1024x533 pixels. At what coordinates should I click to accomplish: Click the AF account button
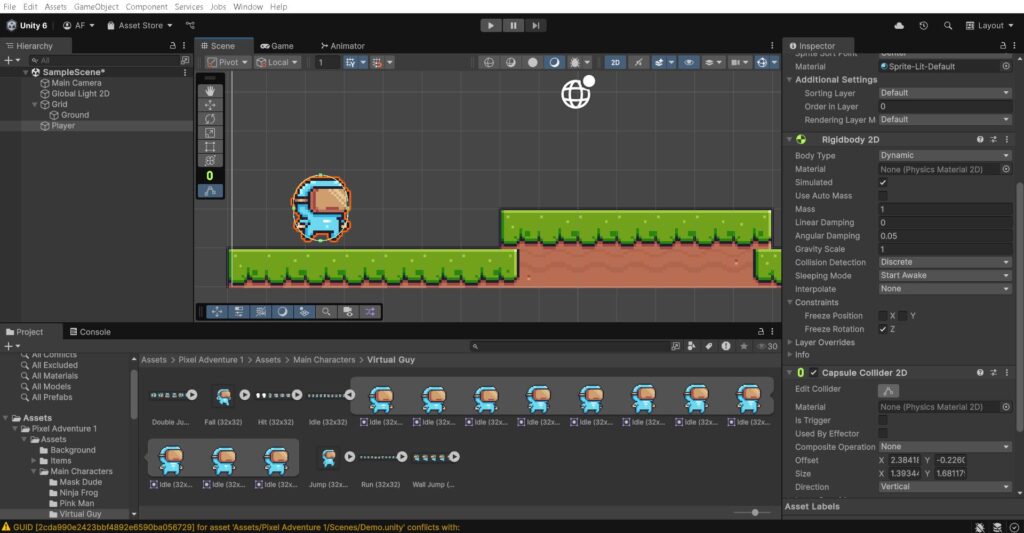click(79, 25)
